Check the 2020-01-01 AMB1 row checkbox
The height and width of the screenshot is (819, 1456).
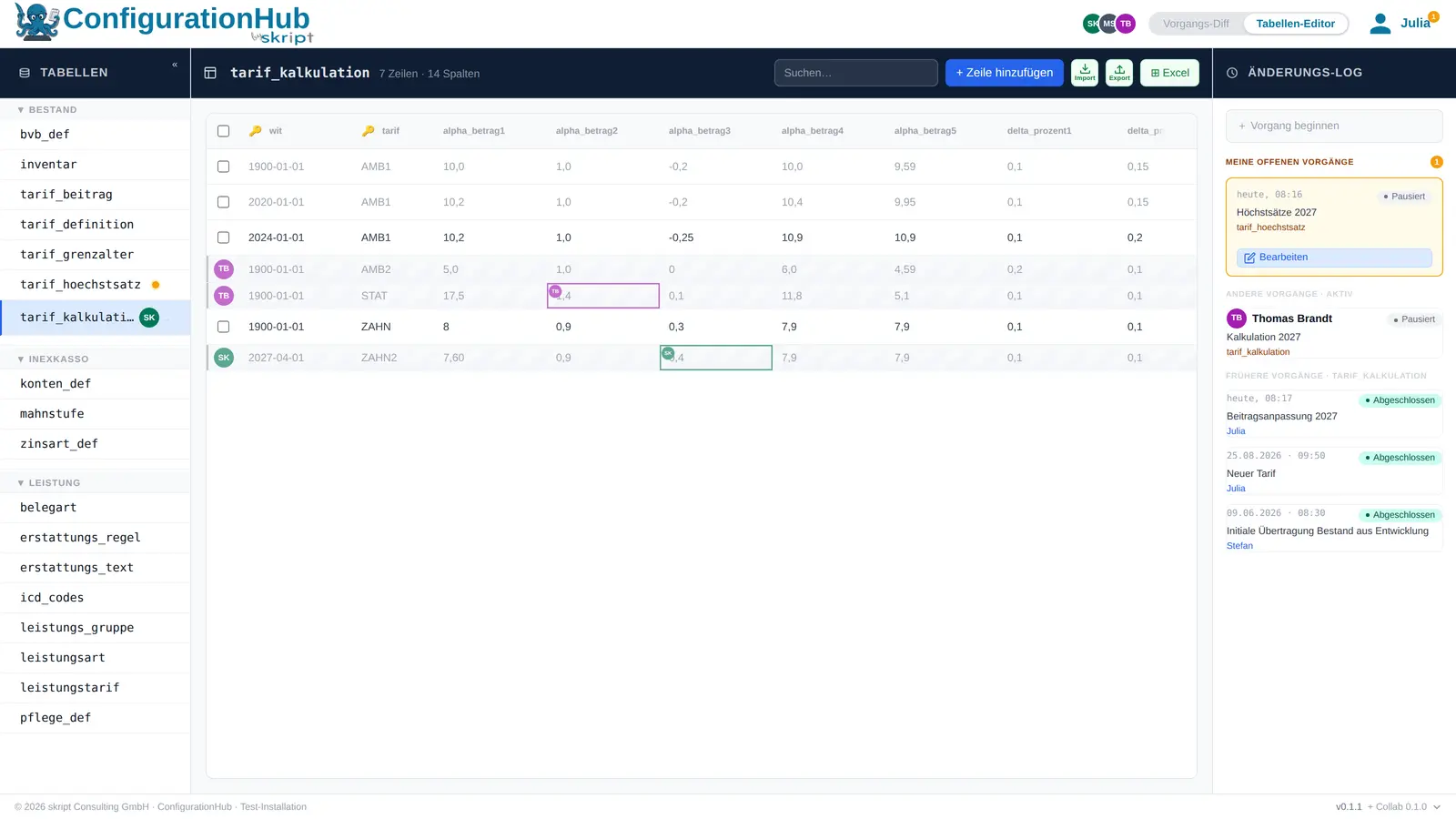[x=223, y=202]
